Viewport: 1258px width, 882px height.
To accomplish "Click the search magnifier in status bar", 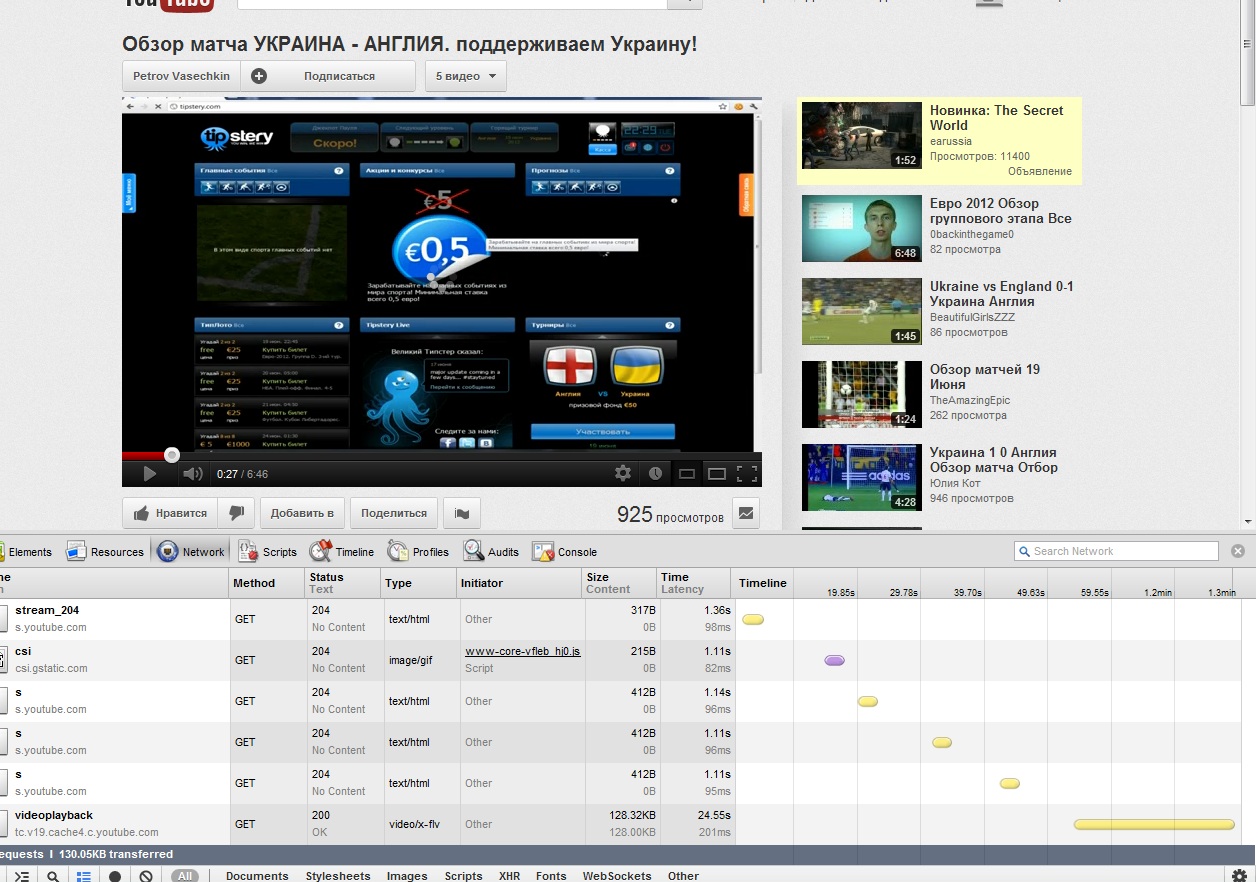I will (53, 876).
